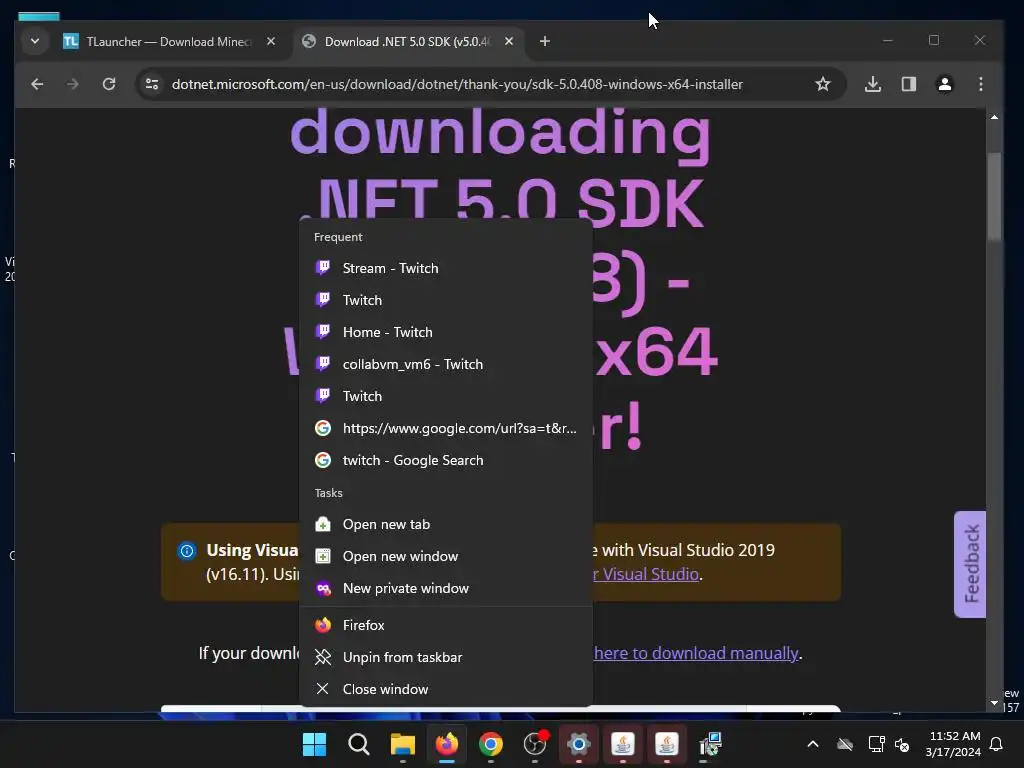Click the scrollbar up arrow
This screenshot has width=1024, height=768.
(x=994, y=118)
